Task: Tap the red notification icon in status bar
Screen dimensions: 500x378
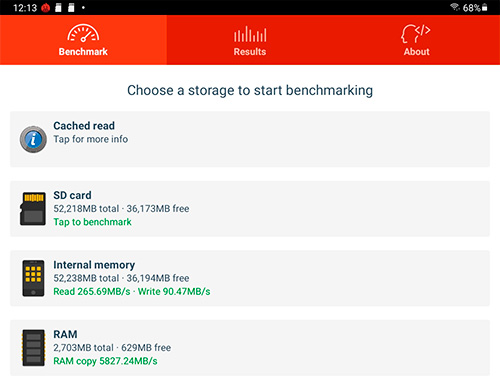Action: pyautogui.click(x=45, y=8)
